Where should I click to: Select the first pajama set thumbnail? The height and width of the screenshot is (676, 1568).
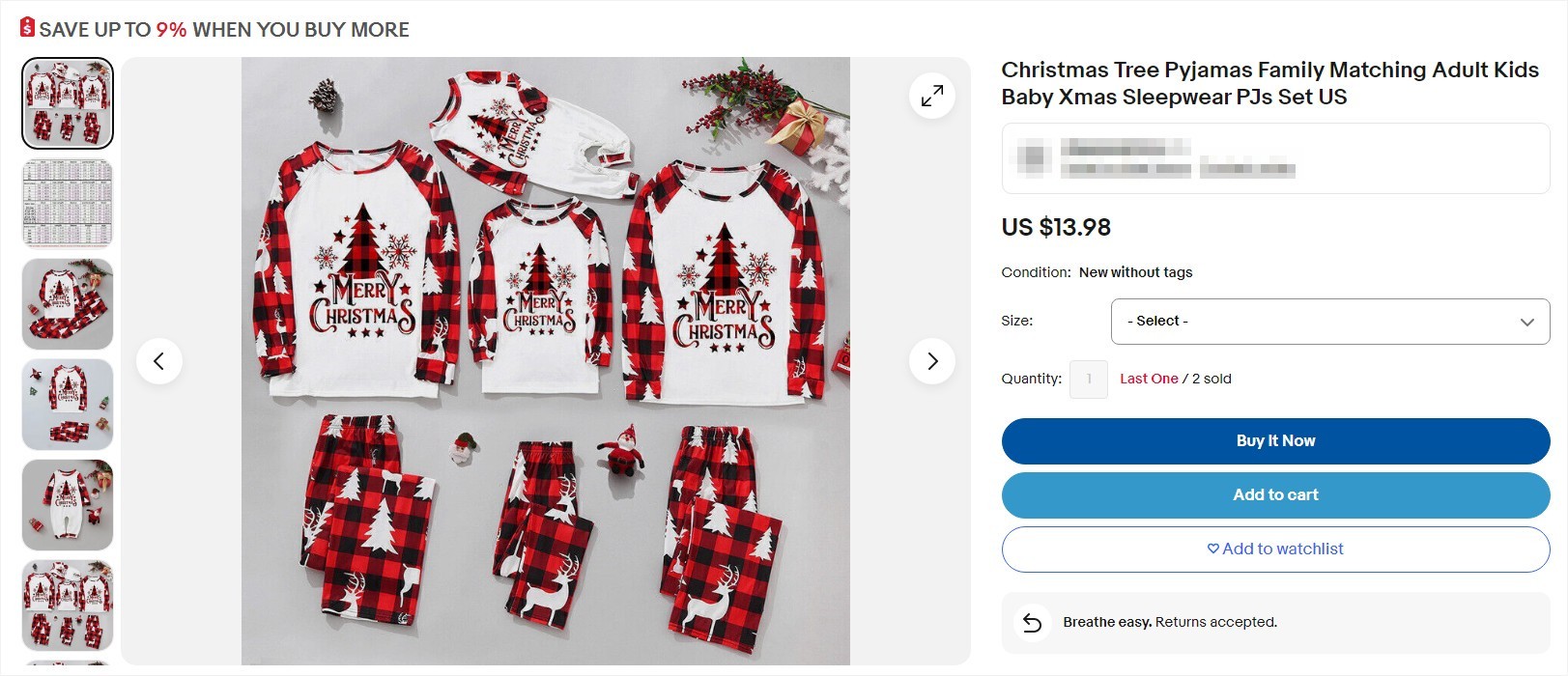[67, 101]
